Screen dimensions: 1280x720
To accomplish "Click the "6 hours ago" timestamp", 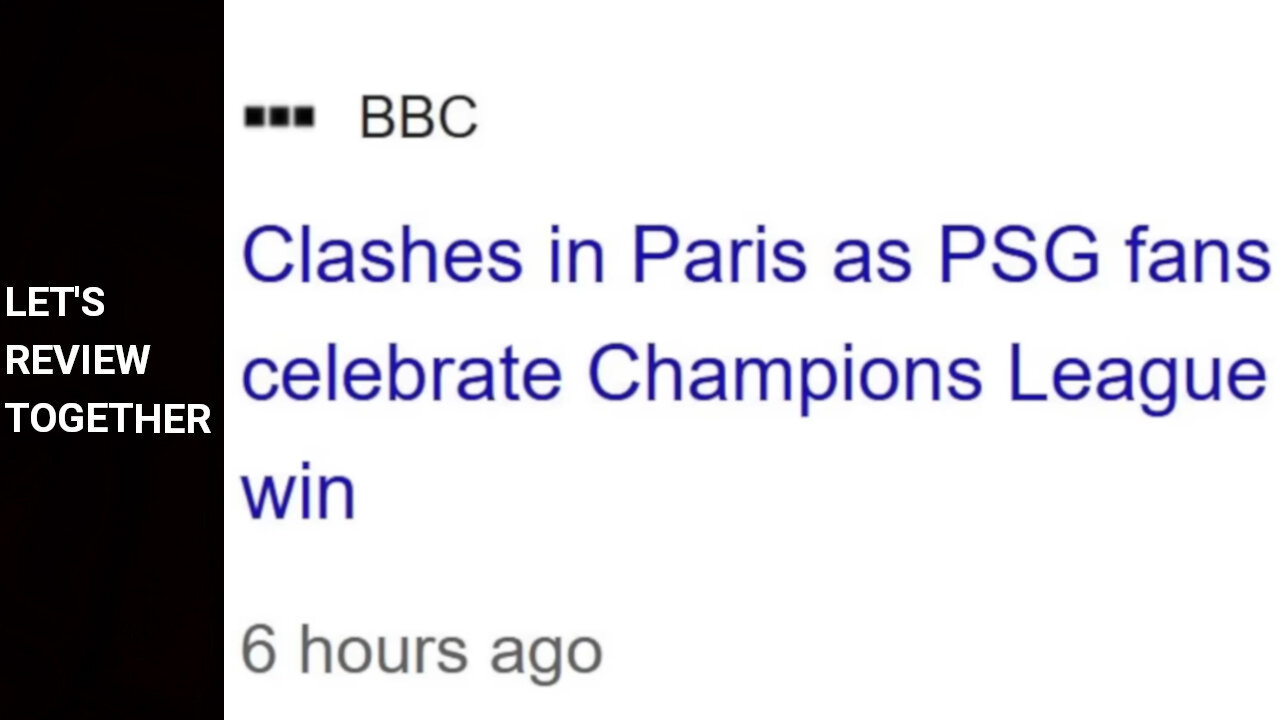I will tap(421, 652).
